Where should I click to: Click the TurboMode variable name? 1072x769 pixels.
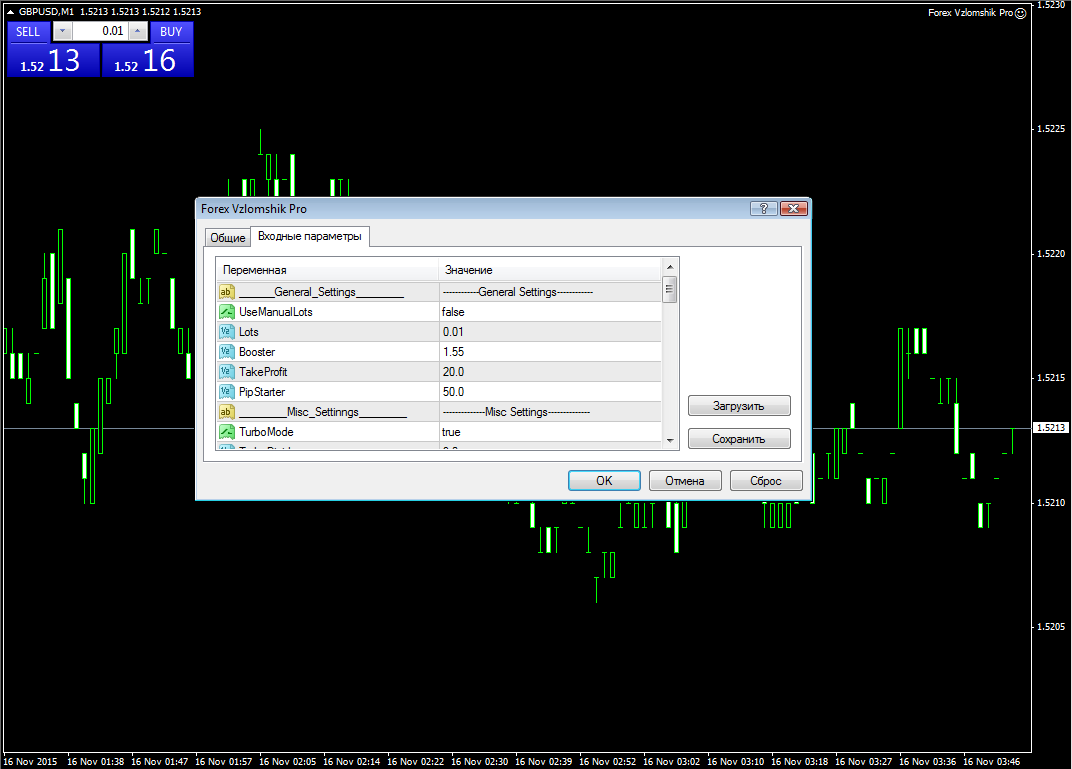click(266, 431)
